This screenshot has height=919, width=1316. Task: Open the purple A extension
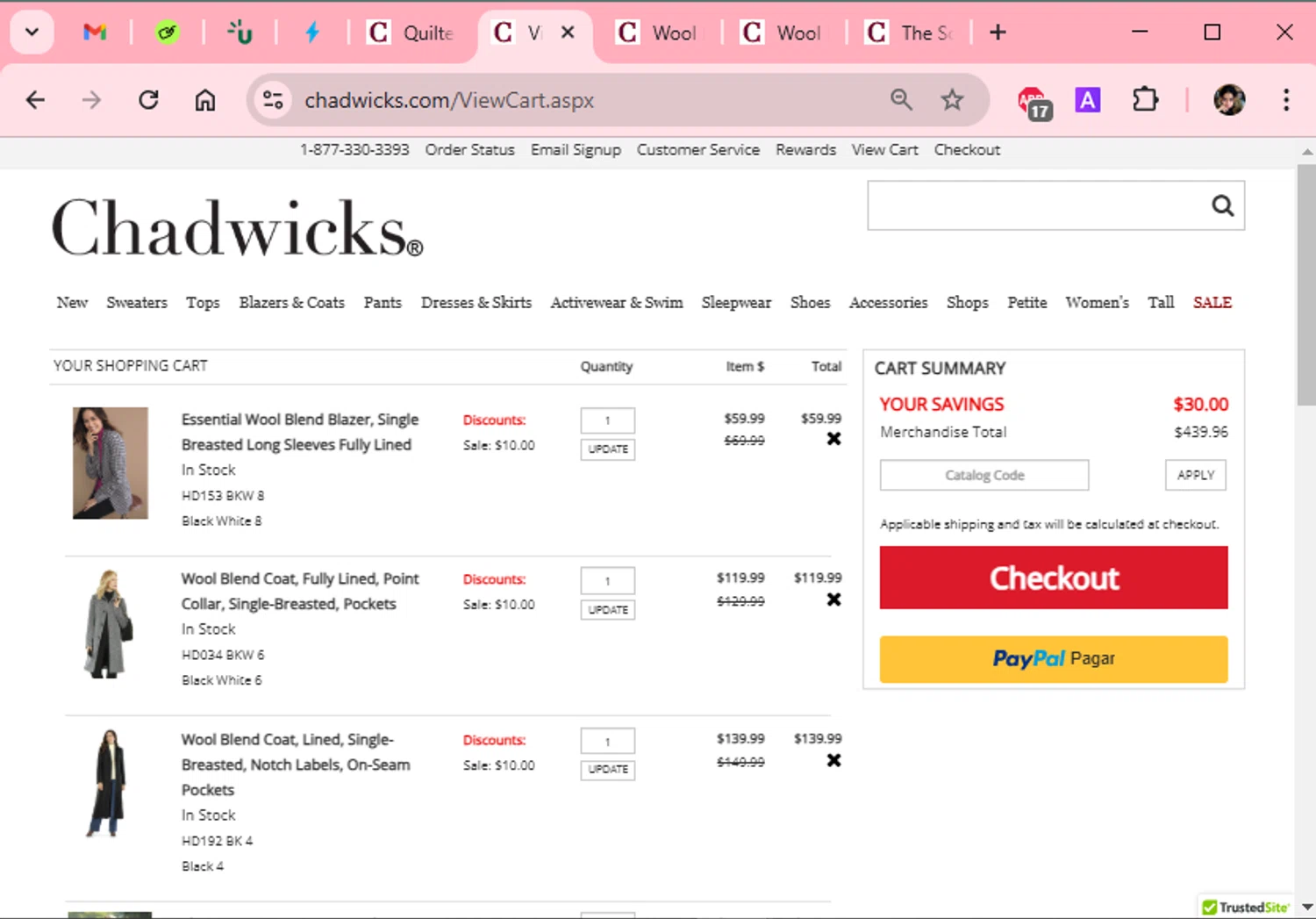tap(1088, 100)
